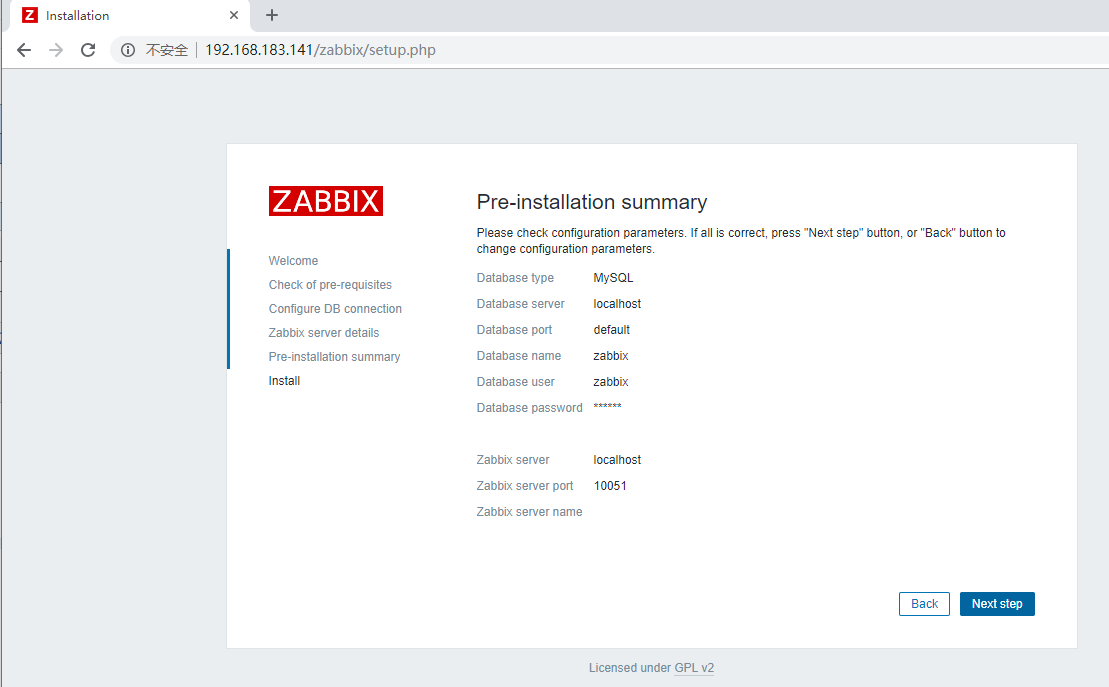The image size is (1109, 687).
Task: Open site info via the circled-i icon
Action: click(128, 50)
